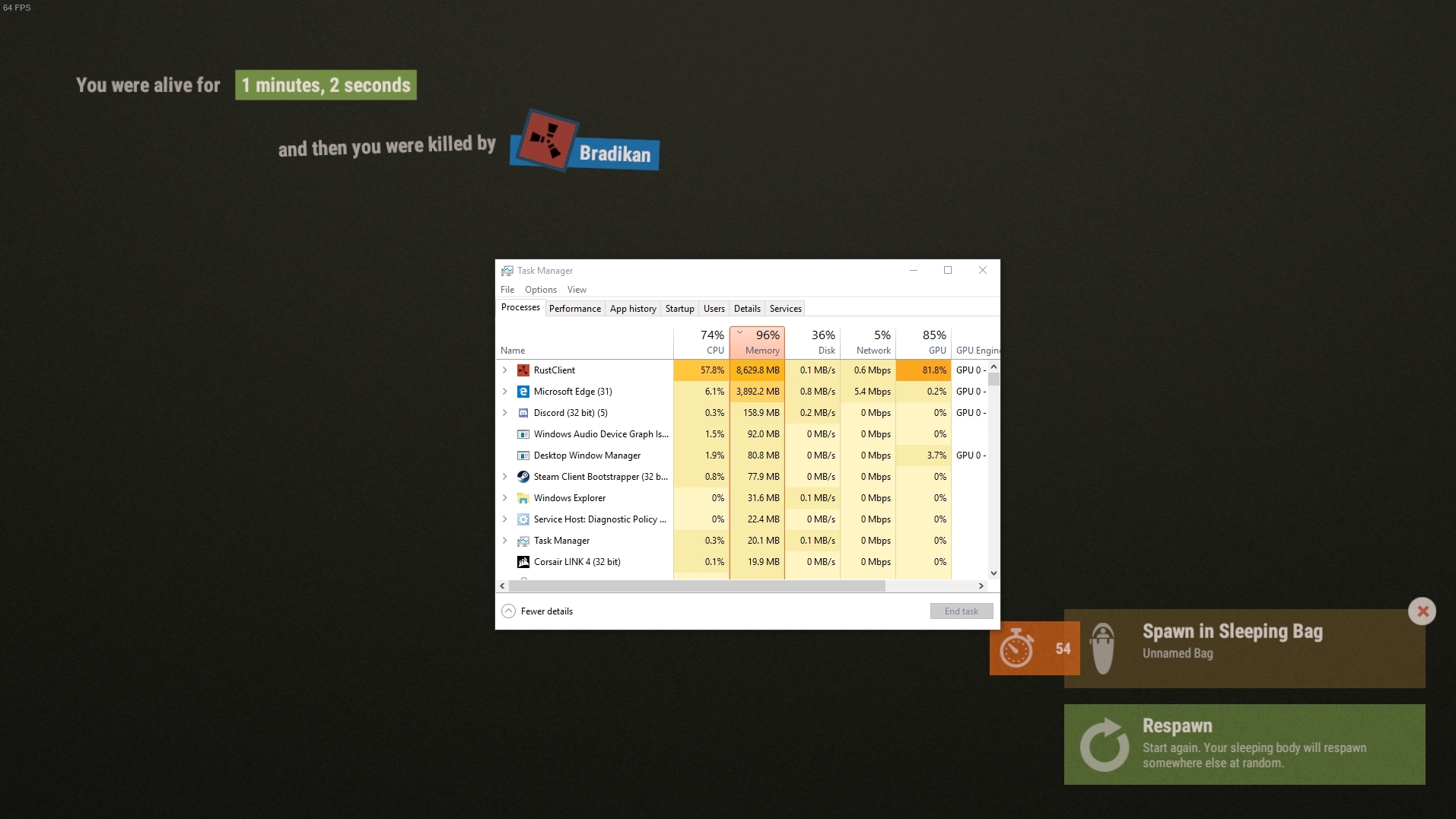The width and height of the screenshot is (1456, 819).
Task: Click Spawn in Sleeping Bag button
Action: [1245, 649]
